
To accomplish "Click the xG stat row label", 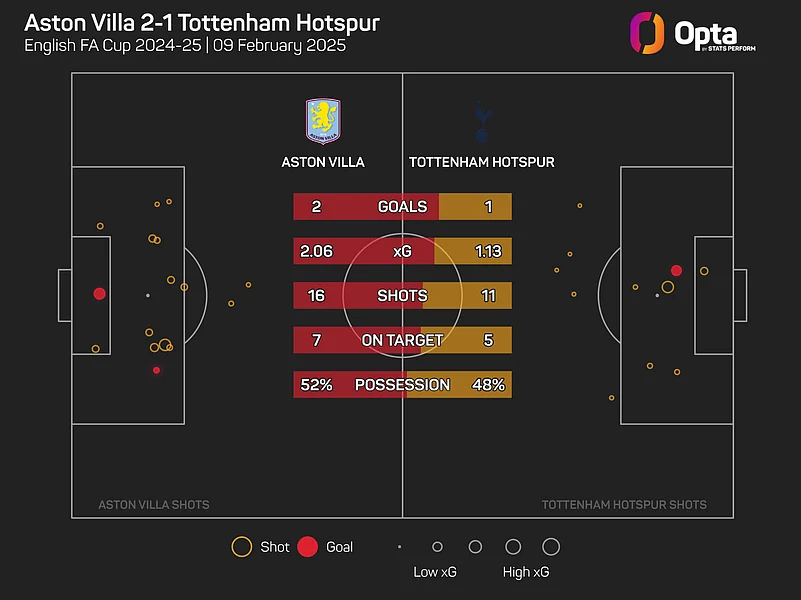I will [402, 251].
